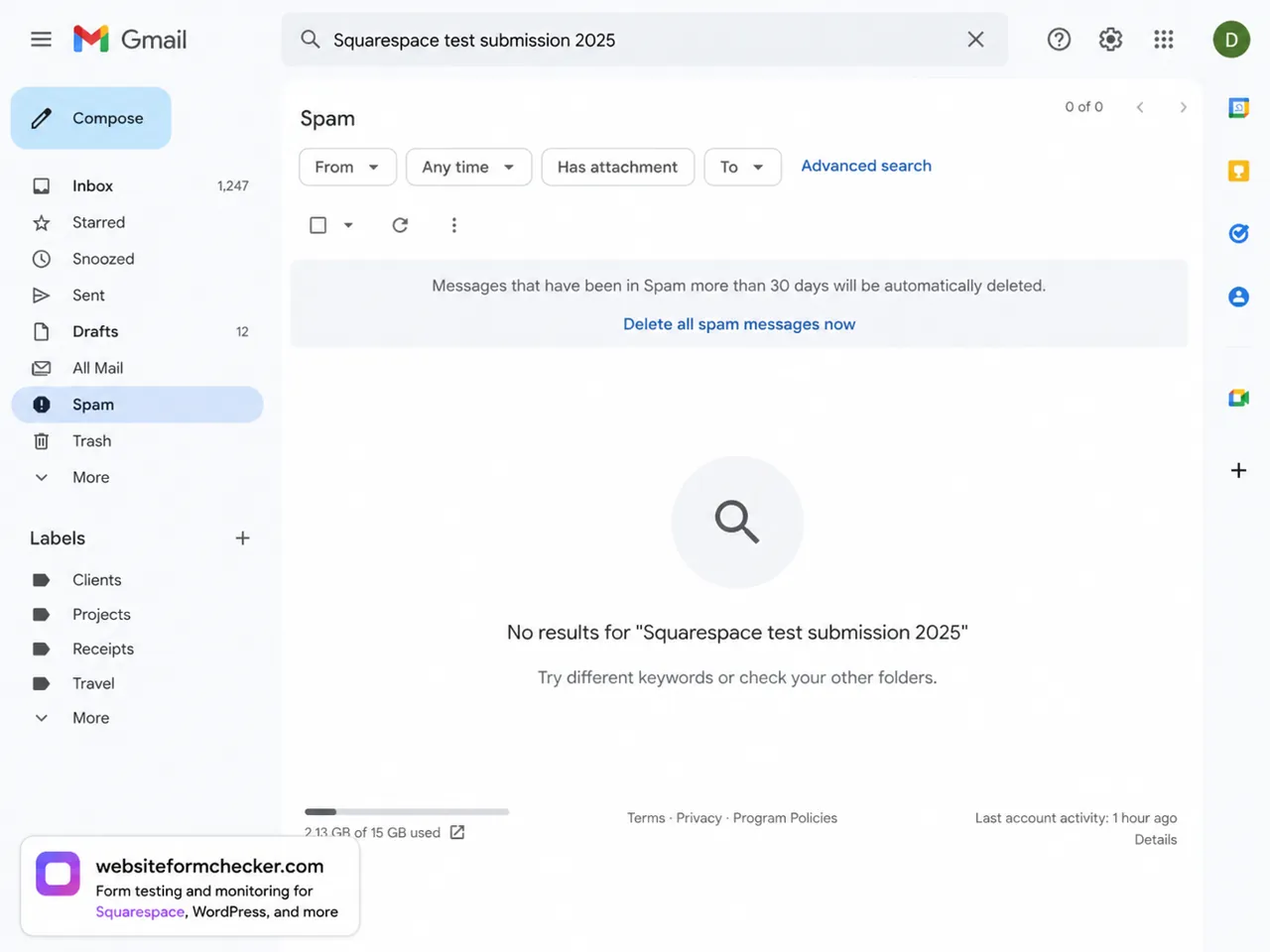Open the account avatar D
This screenshot has width=1270, height=952.
(1231, 40)
